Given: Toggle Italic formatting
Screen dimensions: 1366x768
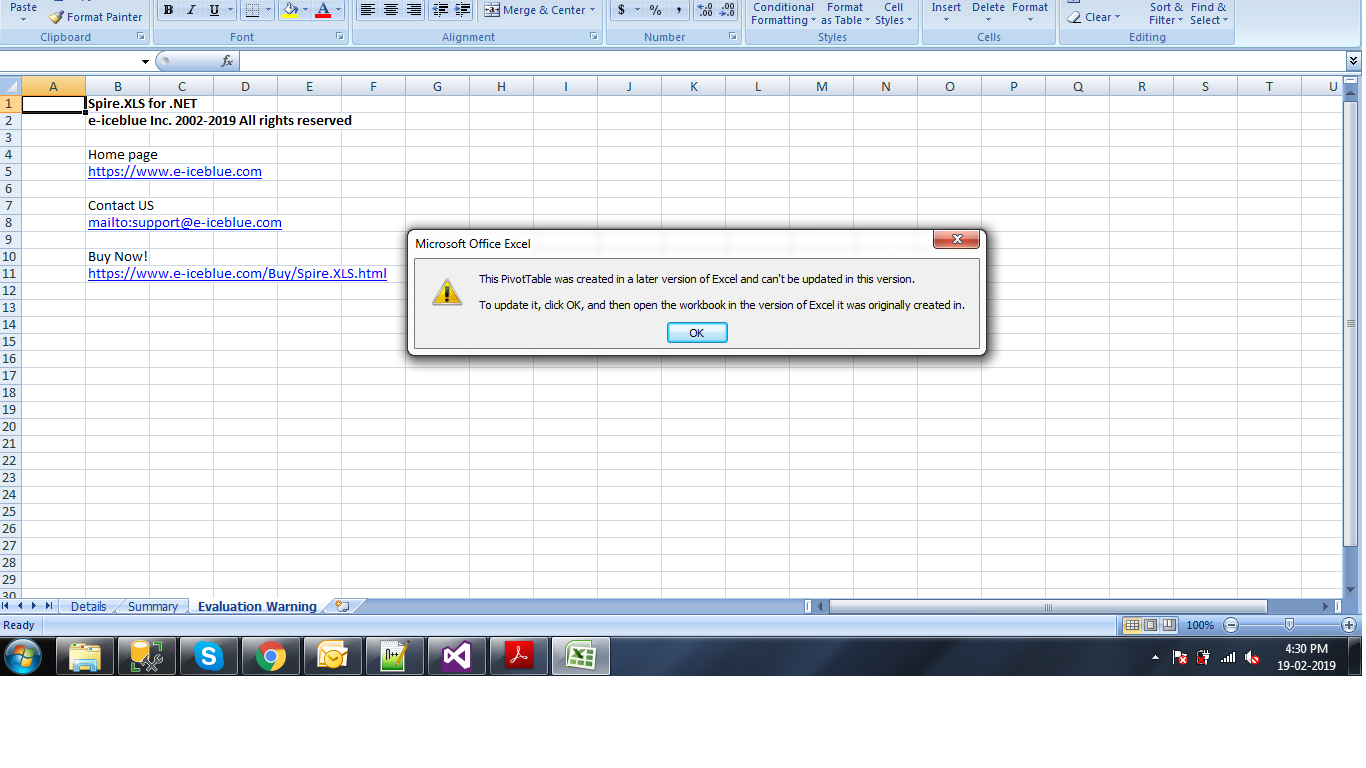Looking at the screenshot, I should [x=191, y=10].
